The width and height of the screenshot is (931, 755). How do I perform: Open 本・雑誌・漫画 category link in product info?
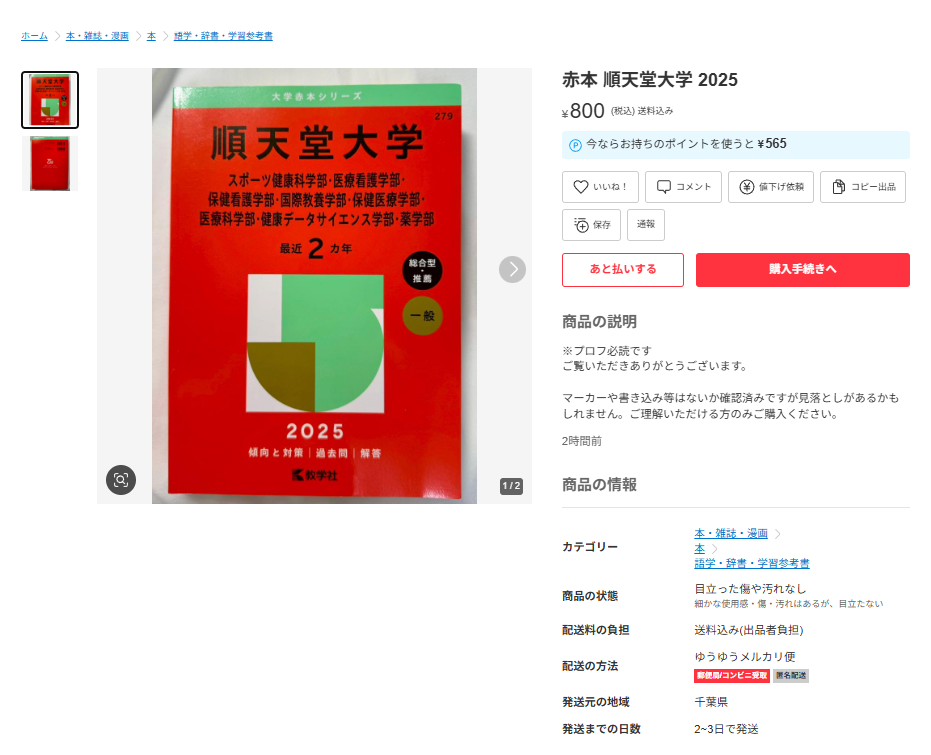click(731, 534)
